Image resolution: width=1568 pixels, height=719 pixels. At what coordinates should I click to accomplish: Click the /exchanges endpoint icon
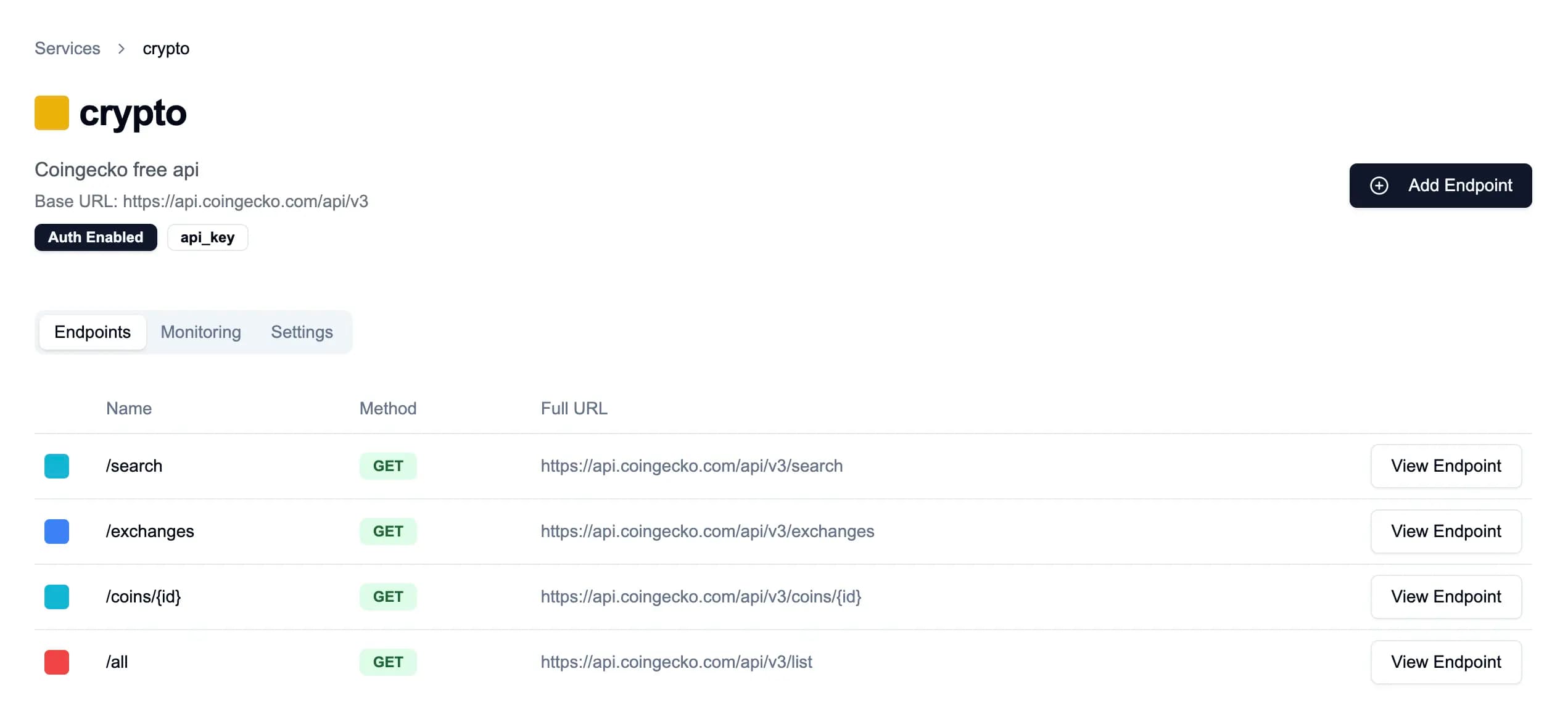tap(56, 531)
